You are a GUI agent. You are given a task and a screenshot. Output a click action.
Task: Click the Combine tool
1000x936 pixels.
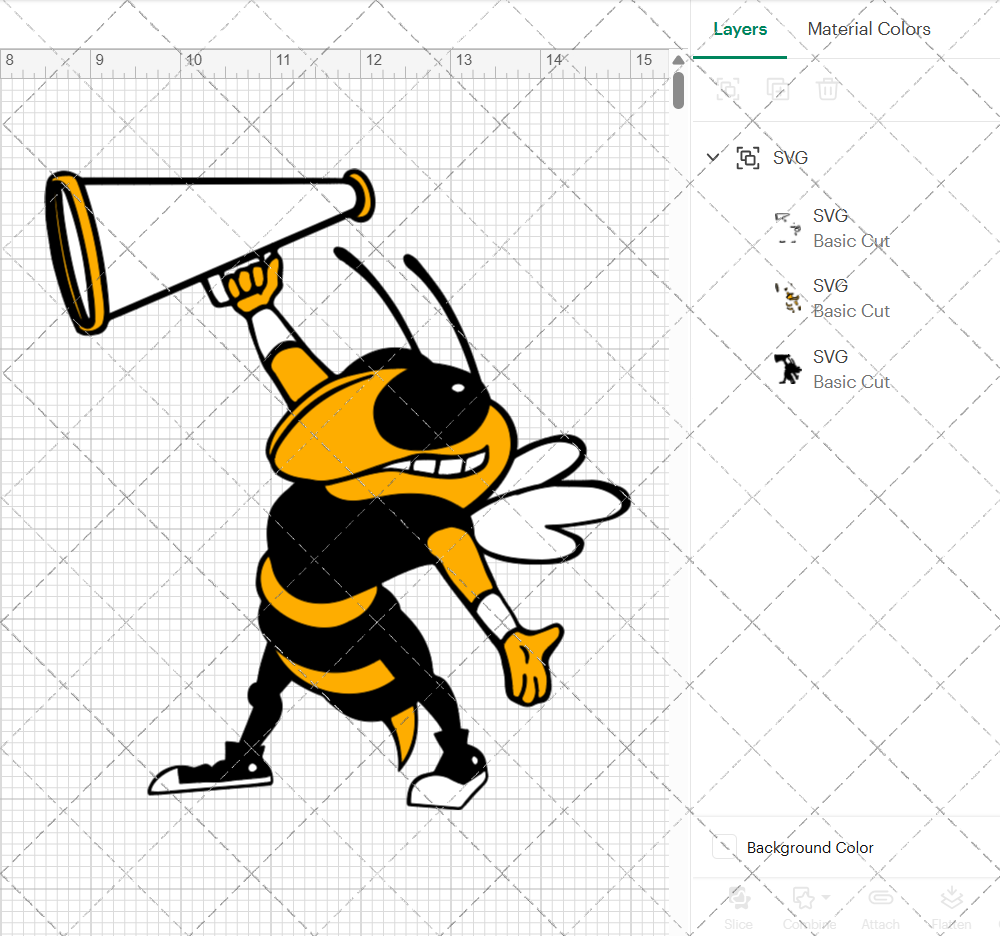tap(809, 907)
